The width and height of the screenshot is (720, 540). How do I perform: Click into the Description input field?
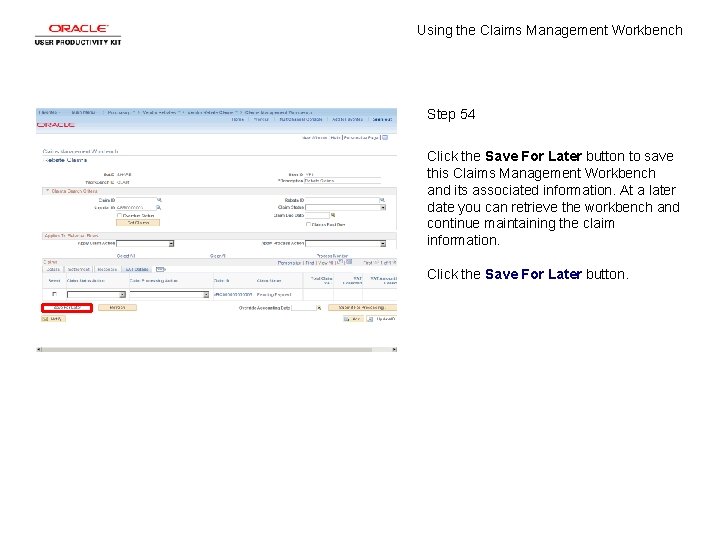(343, 180)
